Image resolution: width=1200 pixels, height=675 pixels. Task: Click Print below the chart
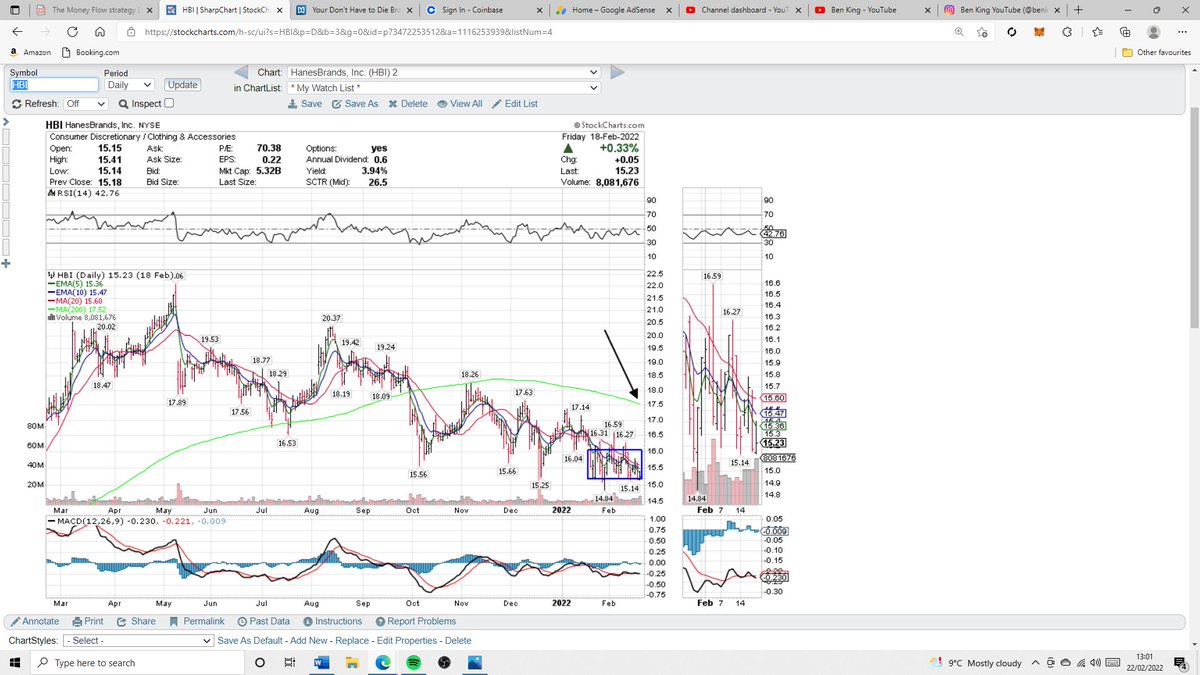(88, 621)
